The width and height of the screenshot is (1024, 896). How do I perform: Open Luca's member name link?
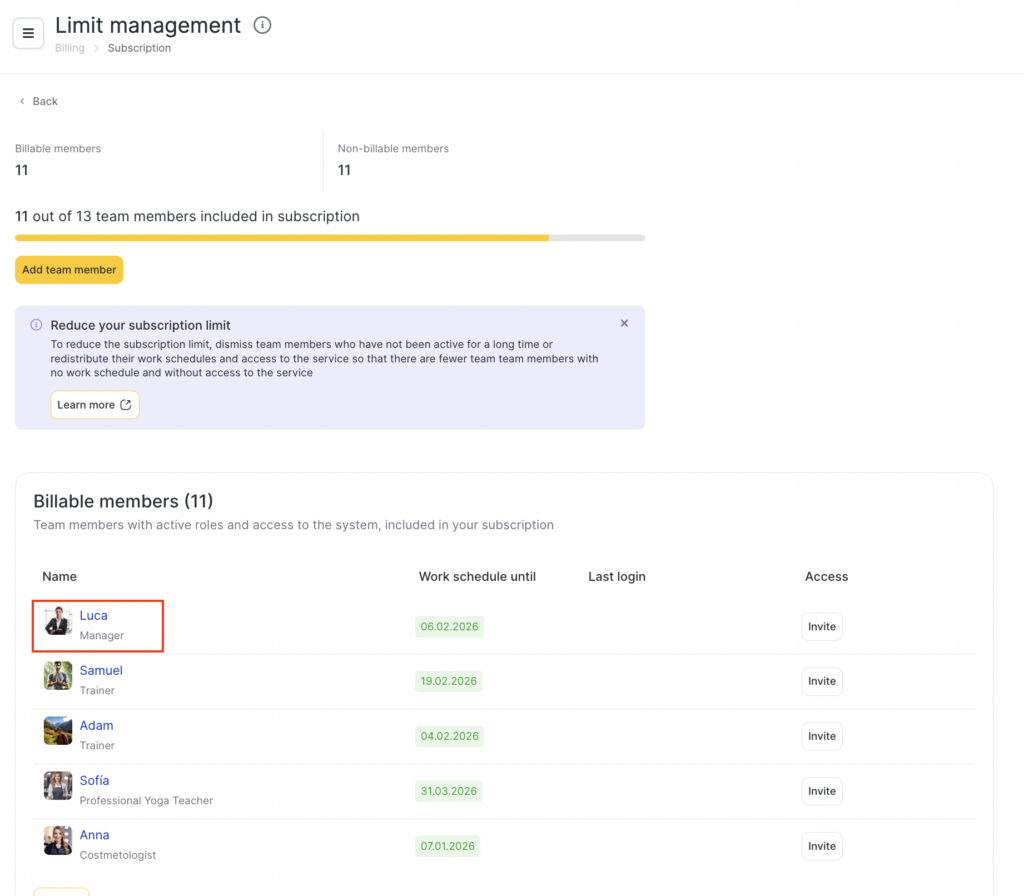point(93,616)
